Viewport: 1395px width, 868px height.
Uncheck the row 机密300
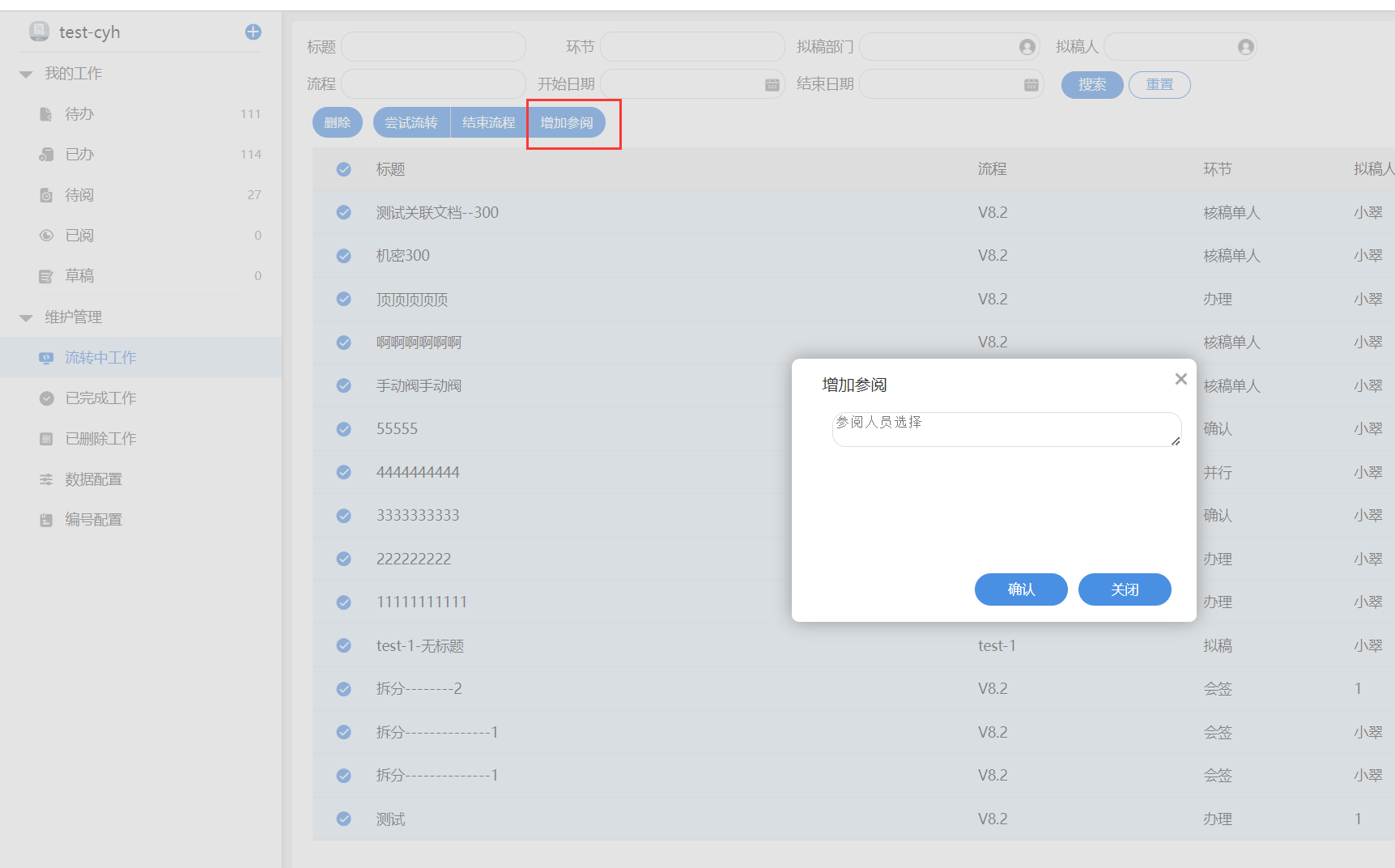coord(344,256)
